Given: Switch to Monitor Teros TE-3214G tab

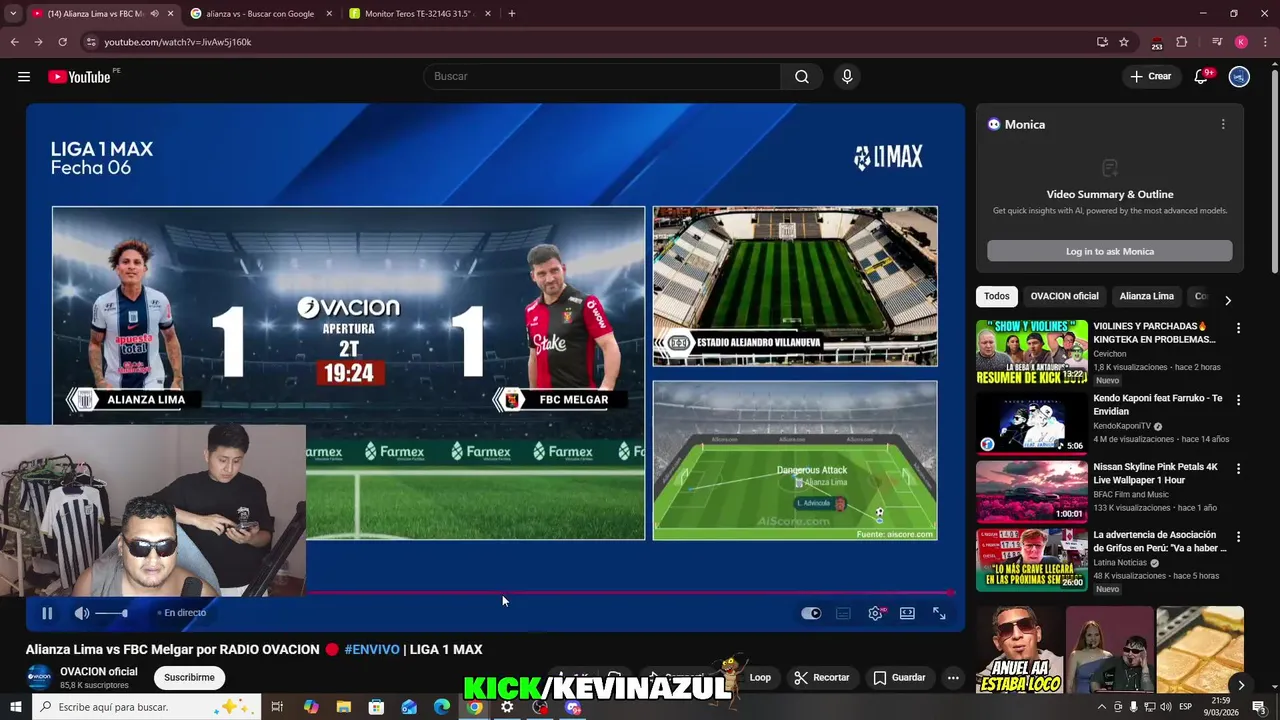Looking at the screenshot, I should [419, 14].
